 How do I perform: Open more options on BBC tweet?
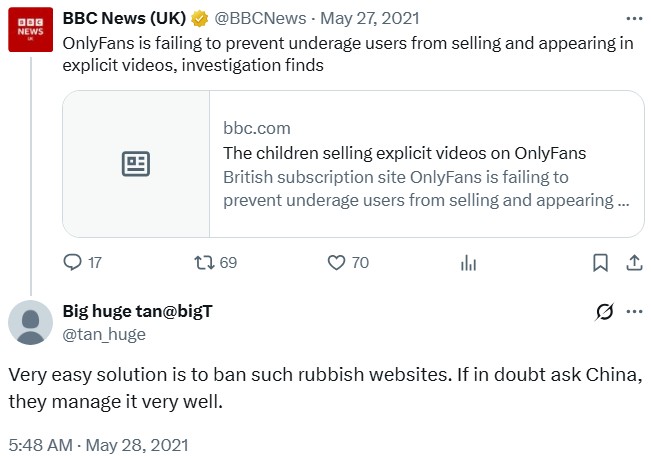[634, 18]
